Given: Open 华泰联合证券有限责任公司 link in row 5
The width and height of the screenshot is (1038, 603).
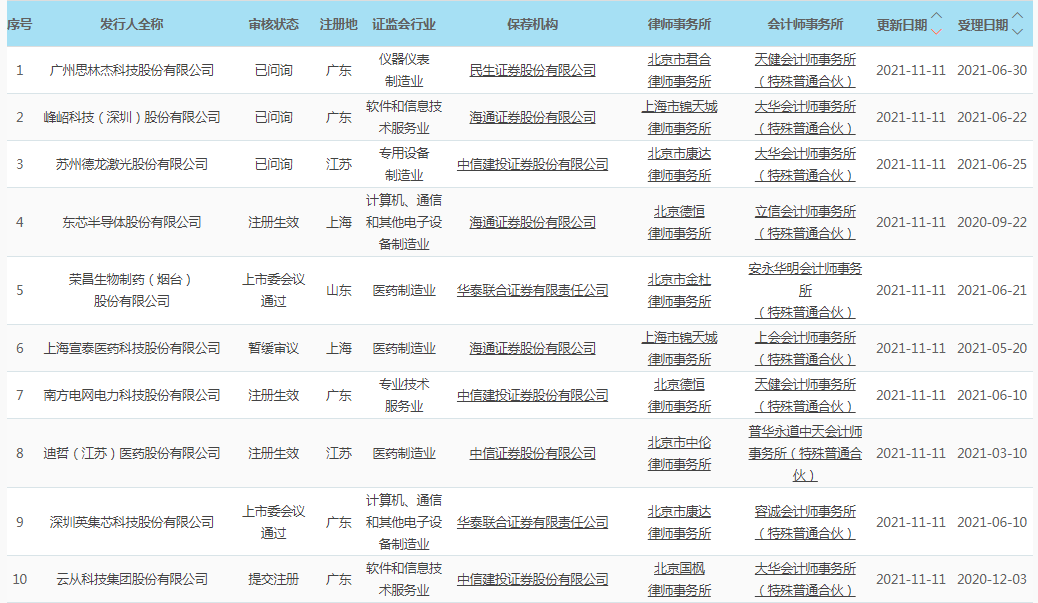Looking at the screenshot, I should (532, 290).
